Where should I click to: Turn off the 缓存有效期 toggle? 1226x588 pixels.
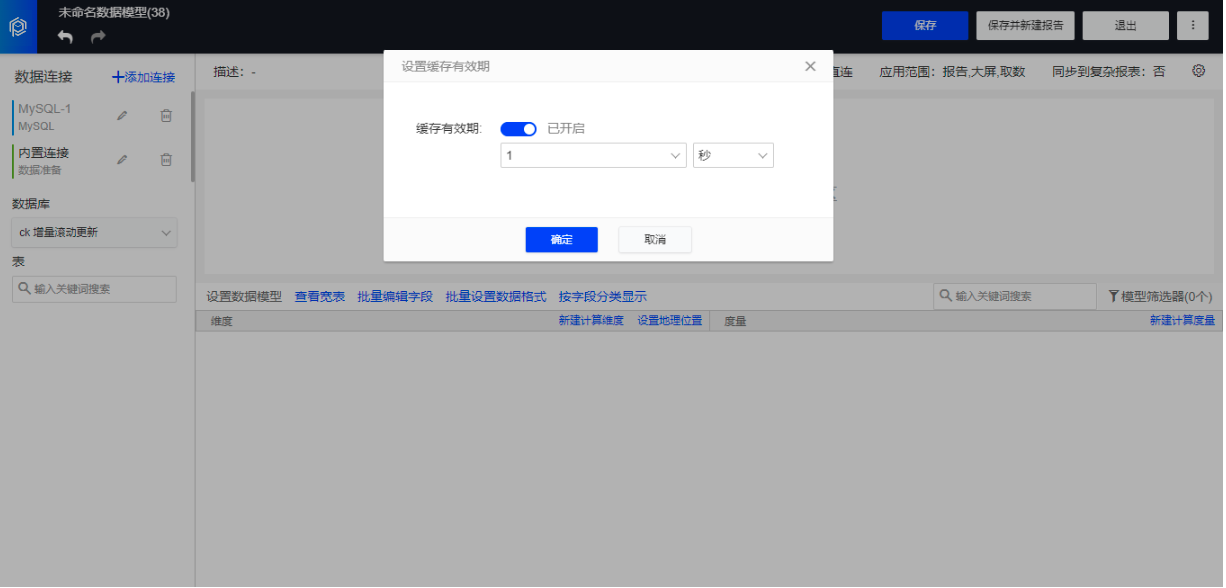(518, 129)
